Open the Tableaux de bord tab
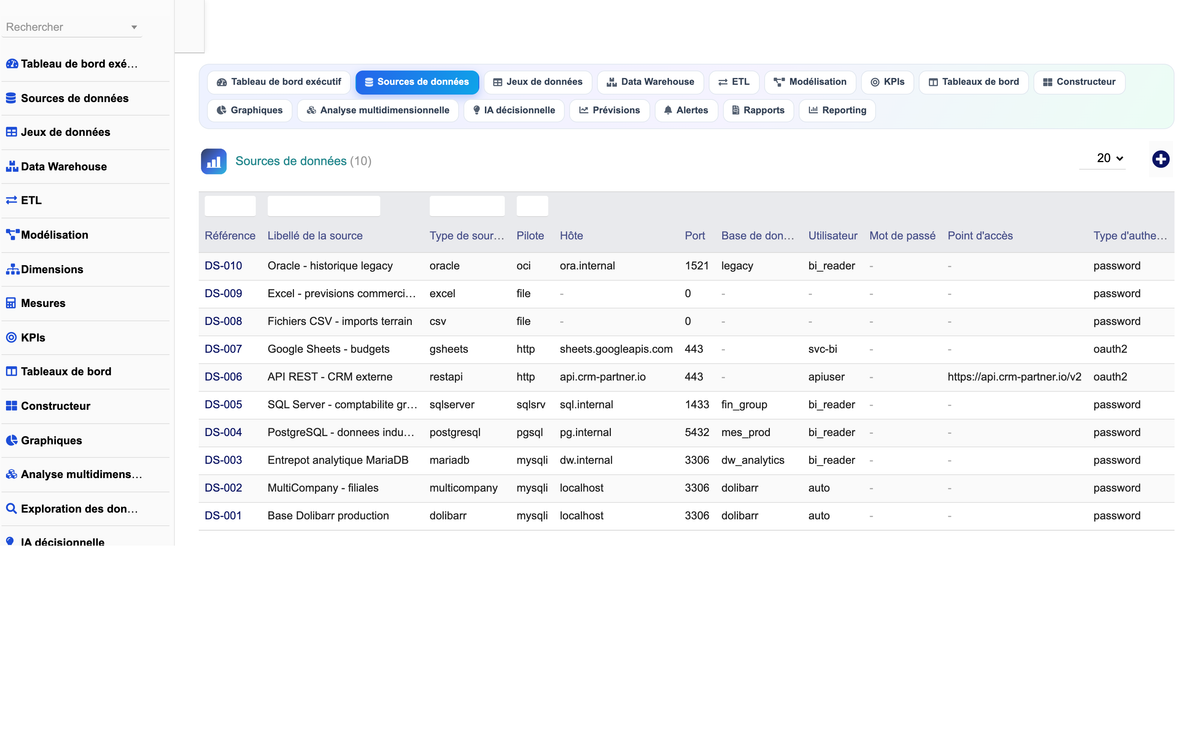Image resolution: width=1200 pixels, height=743 pixels. 974,82
